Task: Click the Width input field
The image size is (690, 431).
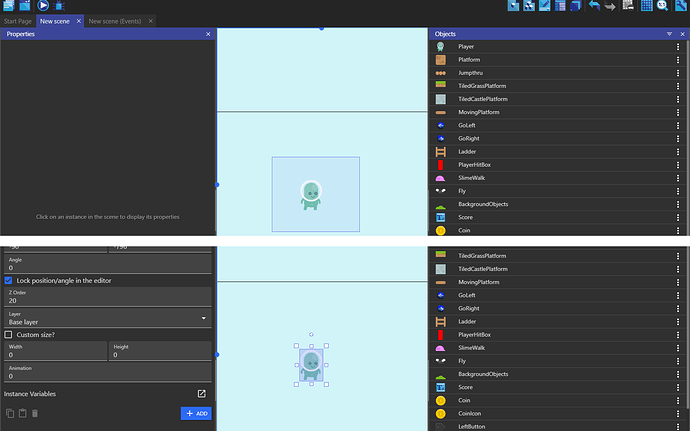Action: (x=55, y=351)
